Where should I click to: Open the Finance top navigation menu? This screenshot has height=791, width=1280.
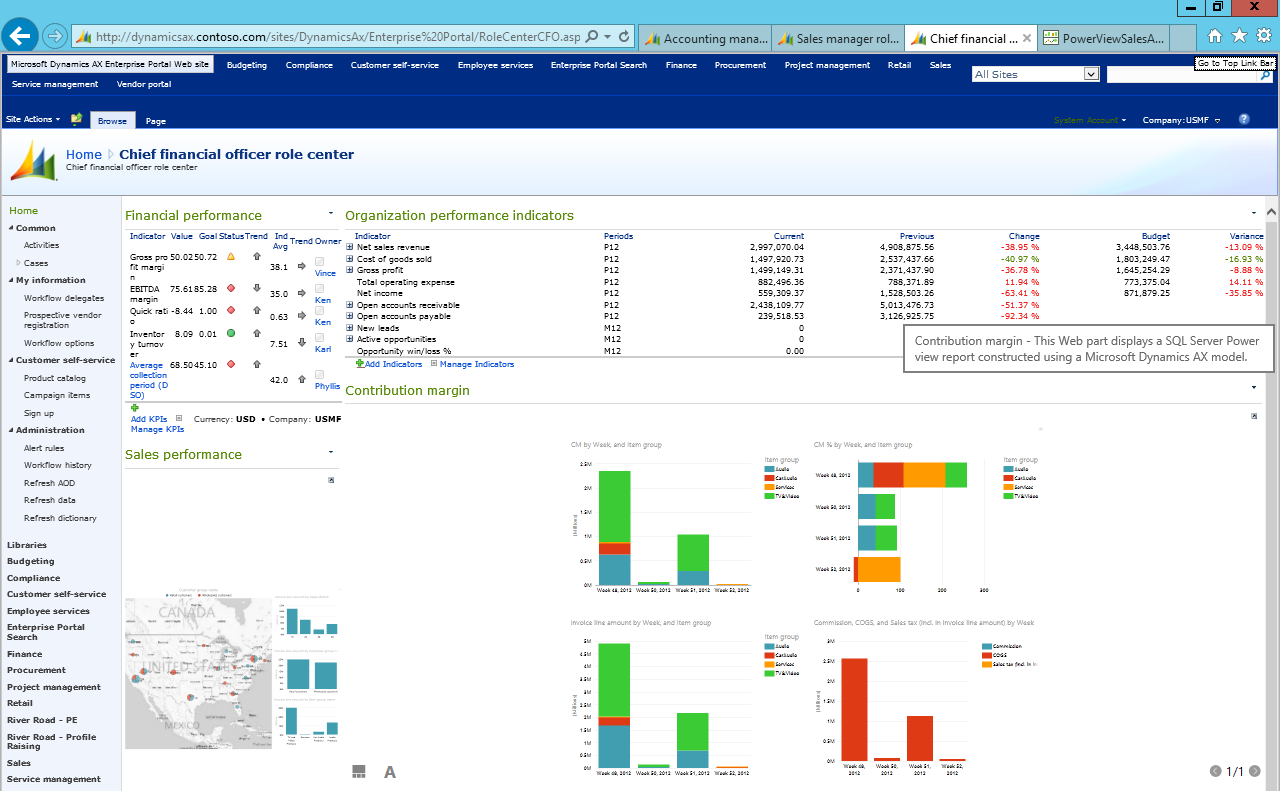(x=681, y=65)
